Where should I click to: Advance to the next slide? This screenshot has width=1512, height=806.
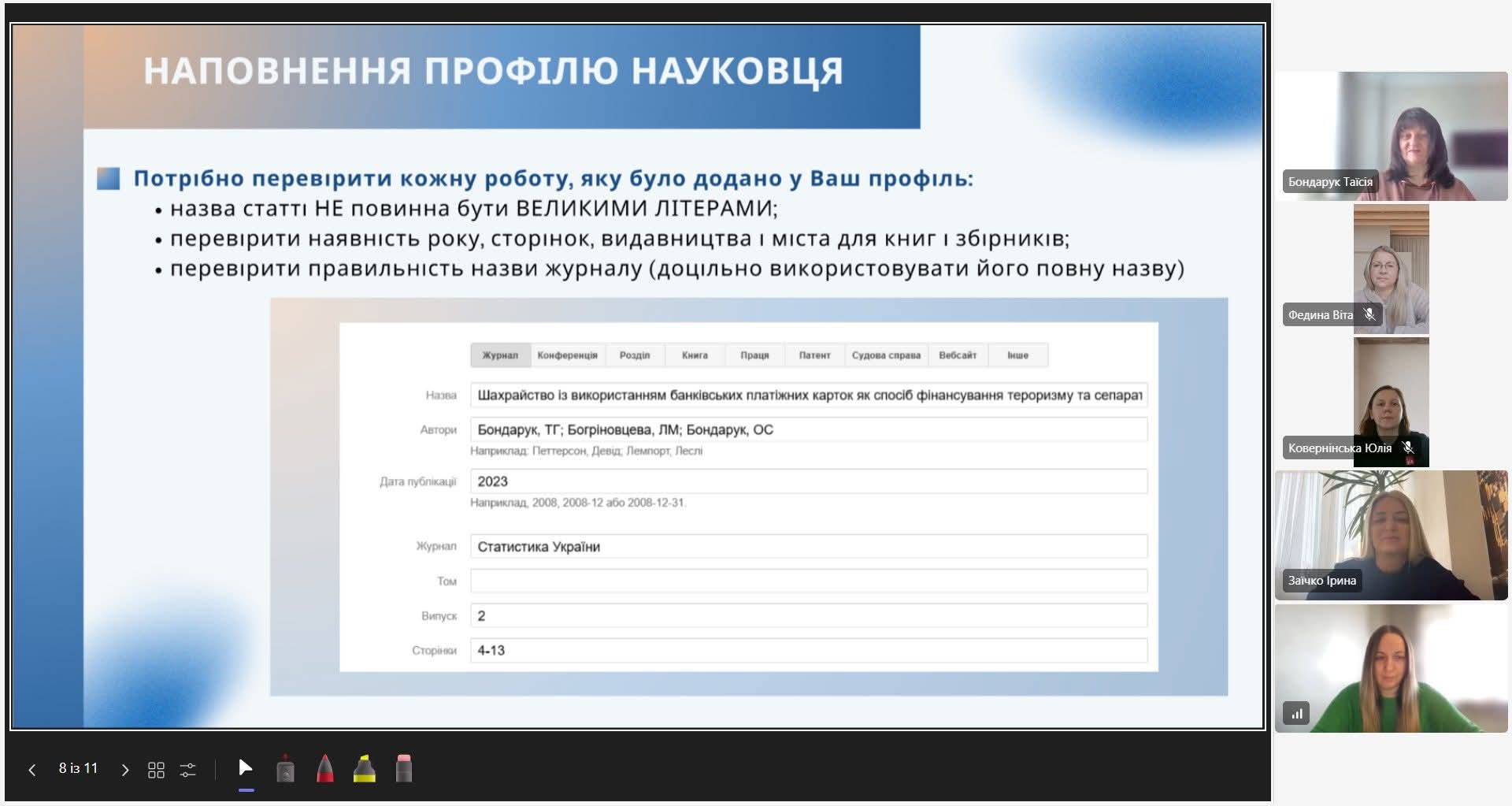point(124,770)
